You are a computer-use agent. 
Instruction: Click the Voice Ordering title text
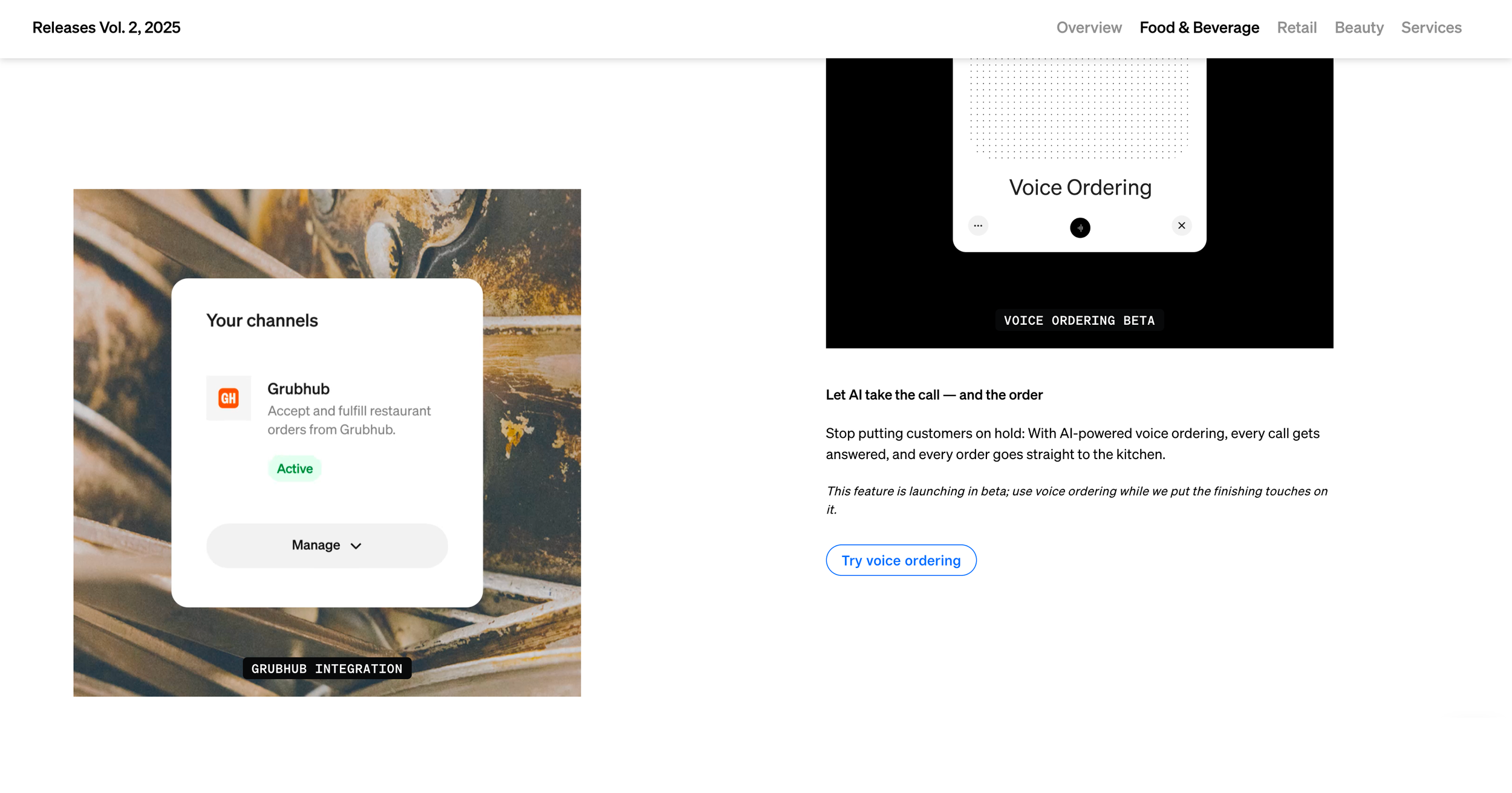(x=1080, y=188)
